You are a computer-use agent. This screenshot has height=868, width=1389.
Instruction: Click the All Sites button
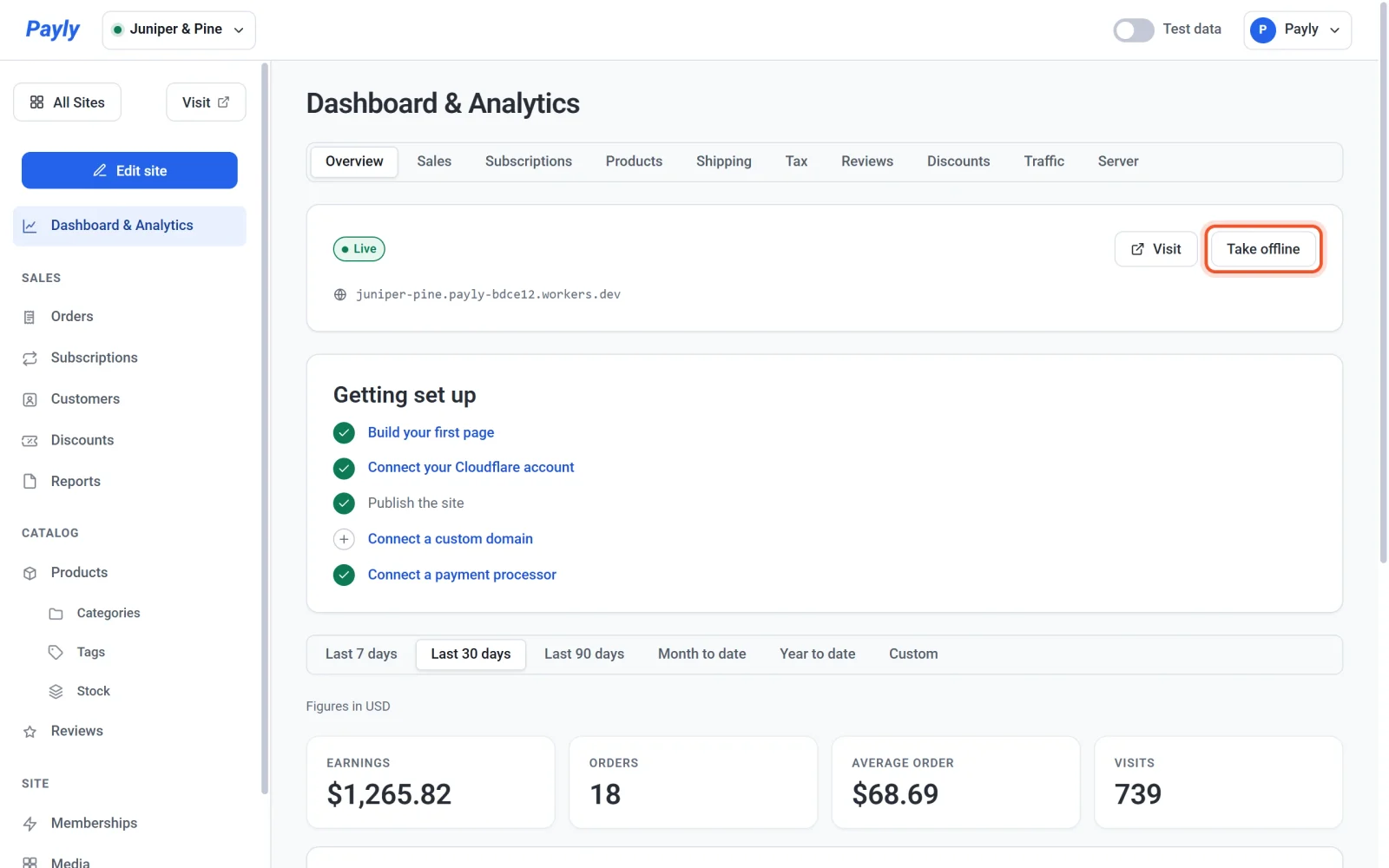click(67, 102)
